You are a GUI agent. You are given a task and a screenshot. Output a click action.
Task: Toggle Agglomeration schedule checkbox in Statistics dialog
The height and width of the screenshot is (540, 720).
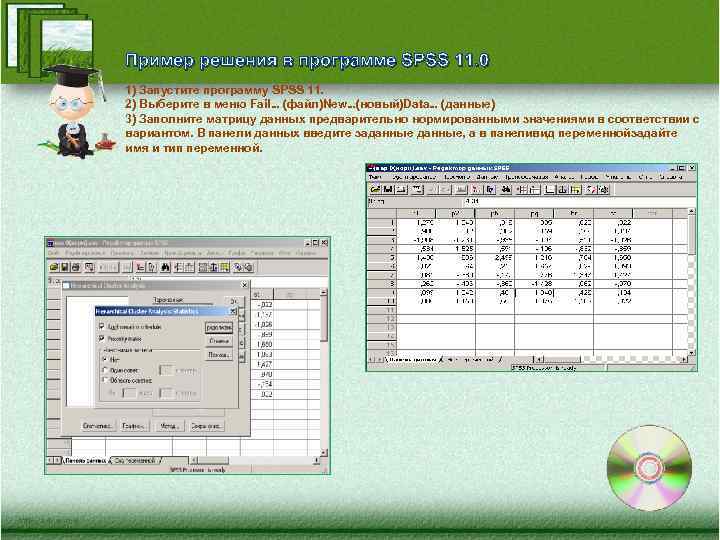tap(102, 326)
